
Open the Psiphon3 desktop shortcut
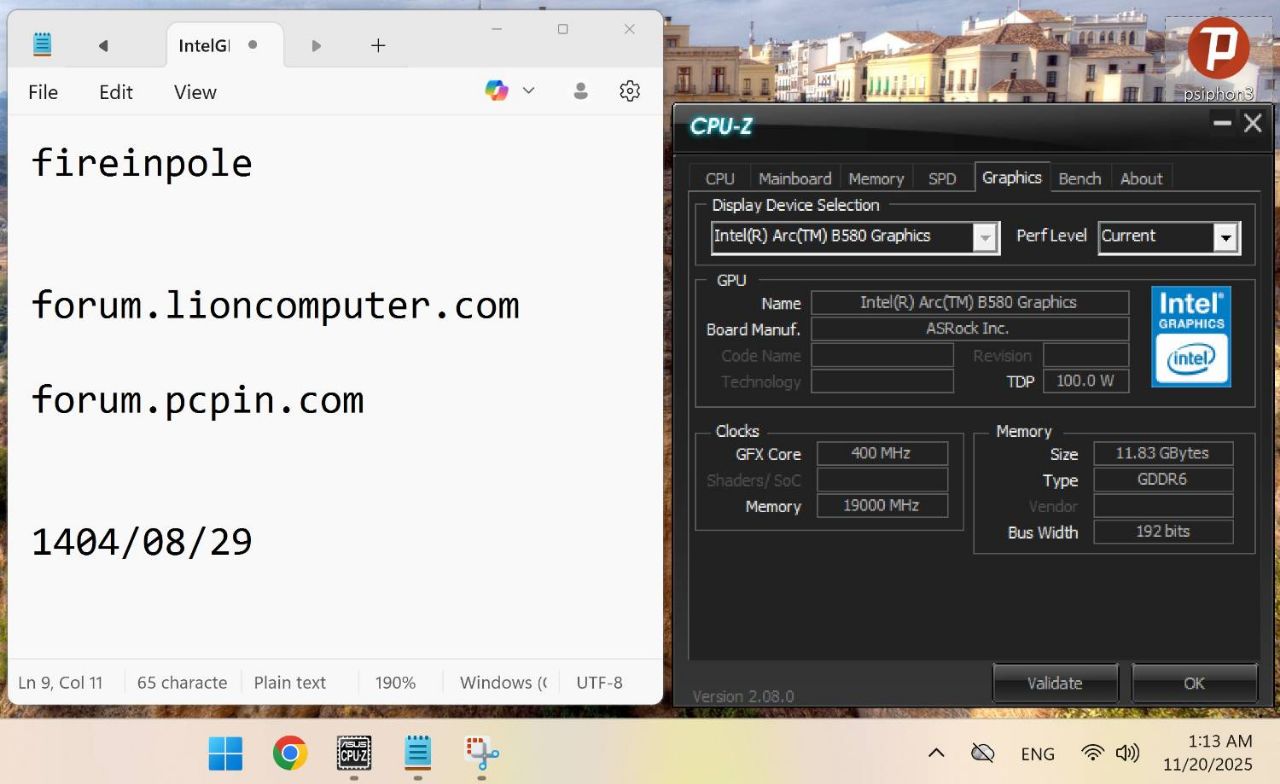click(1218, 50)
